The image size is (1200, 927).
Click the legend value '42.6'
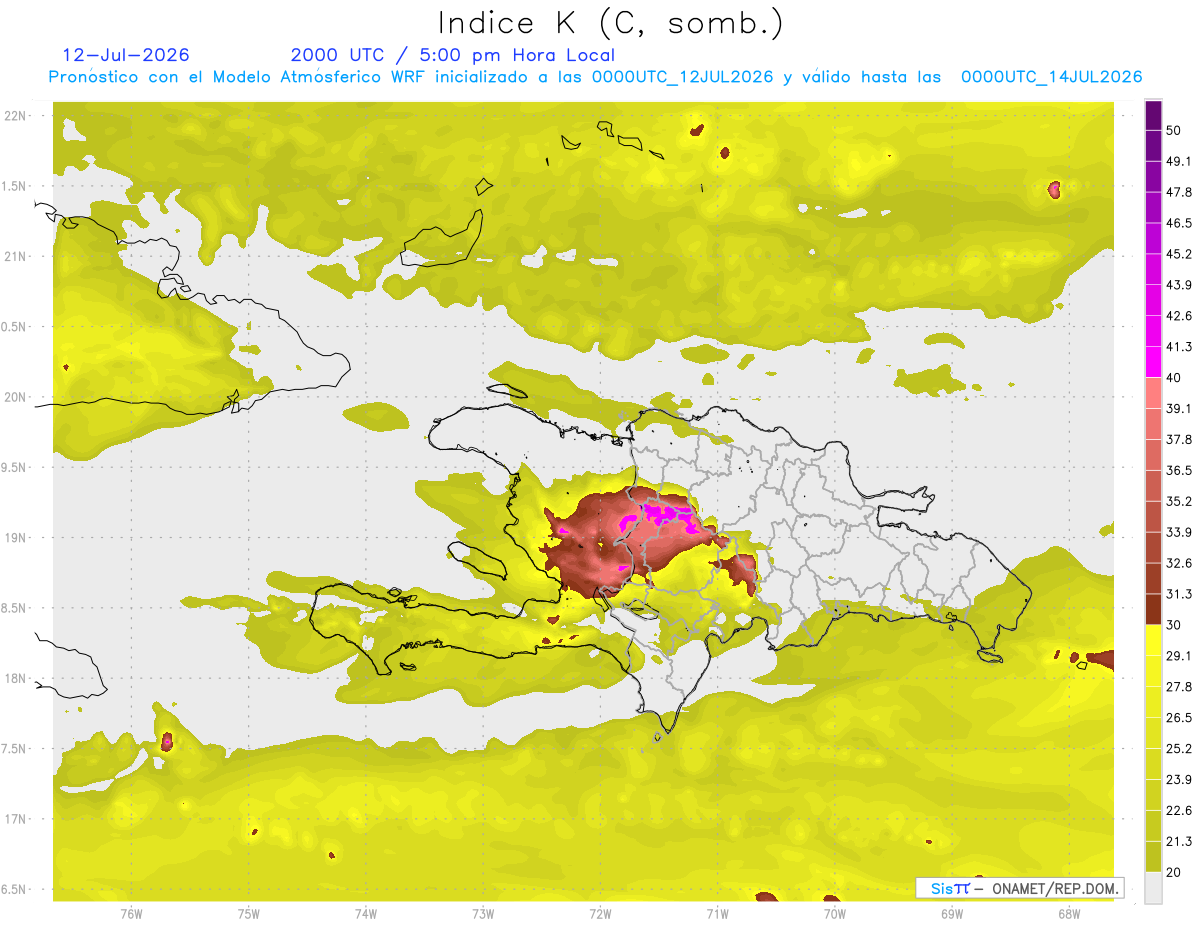(1179, 316)
